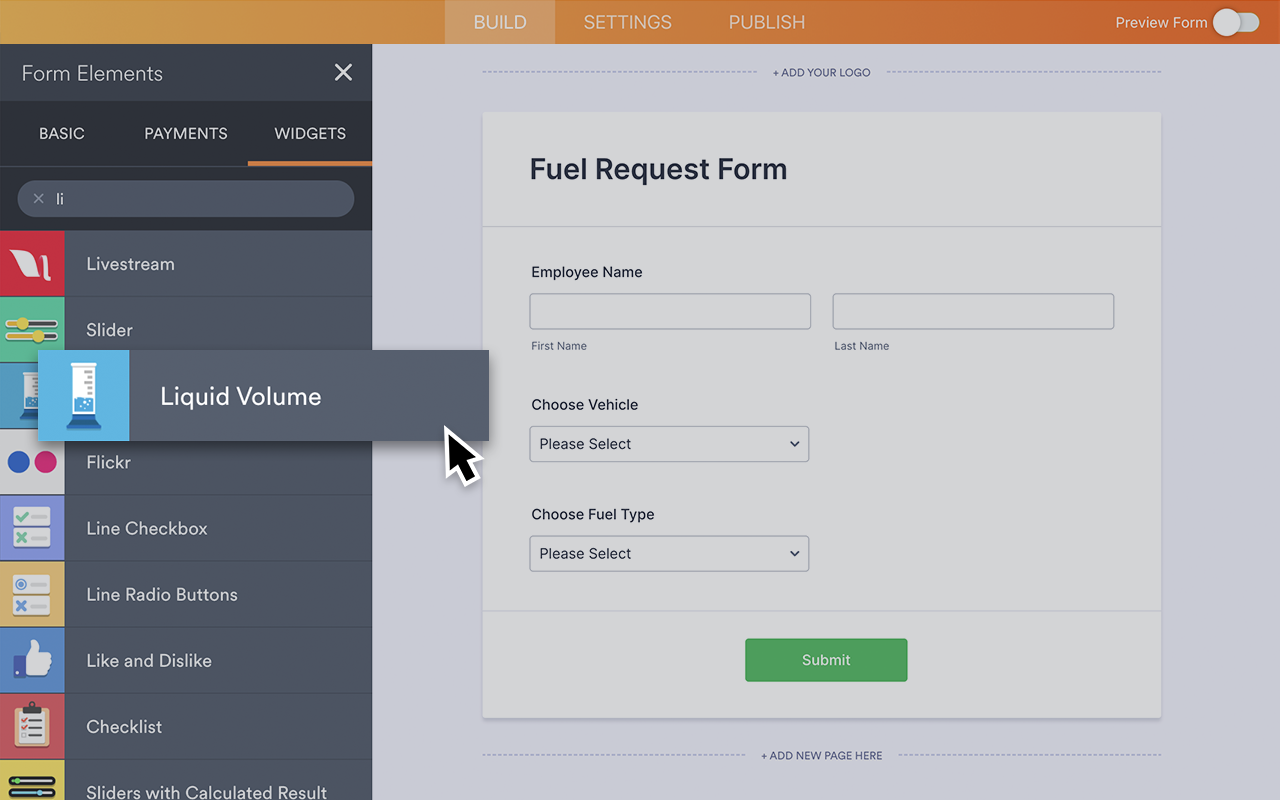Screen dimensions: 1280x800
Task: Open the Choose Fuel Type dropdown
Action: [668, 553]
